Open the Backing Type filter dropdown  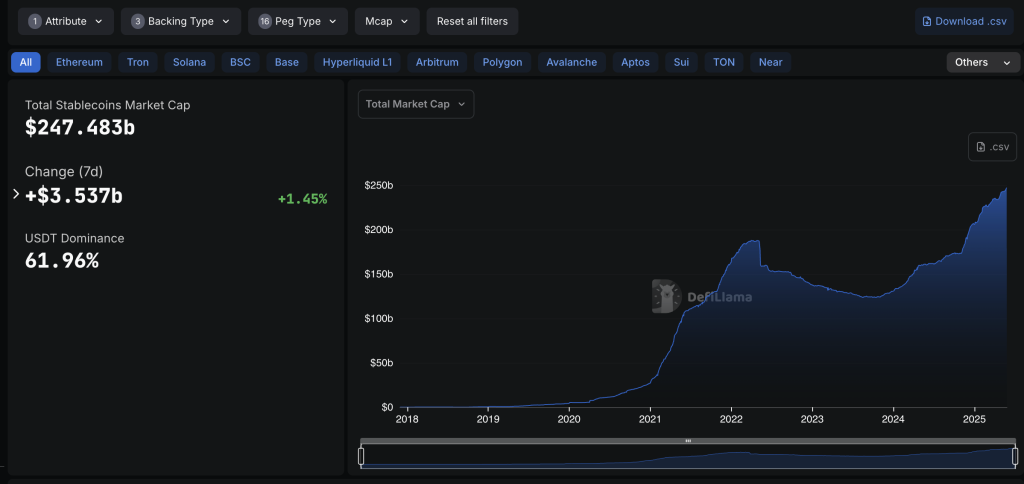point(180,21)
